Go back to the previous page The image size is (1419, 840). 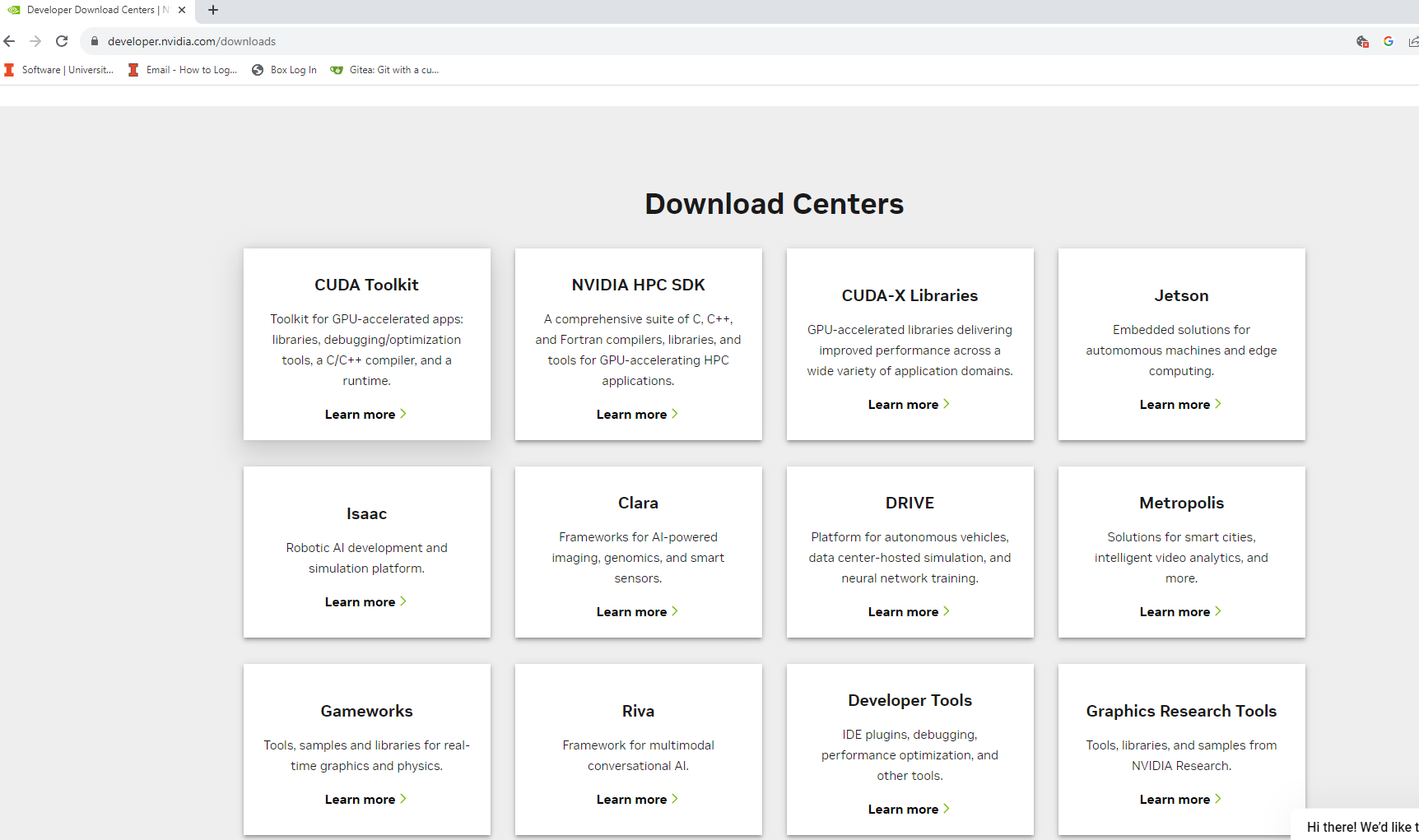pos(10,41)
